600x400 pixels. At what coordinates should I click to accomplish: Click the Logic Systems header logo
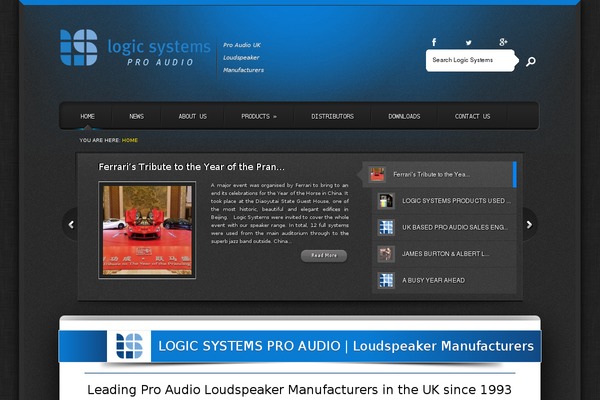[x=135, y=48]
